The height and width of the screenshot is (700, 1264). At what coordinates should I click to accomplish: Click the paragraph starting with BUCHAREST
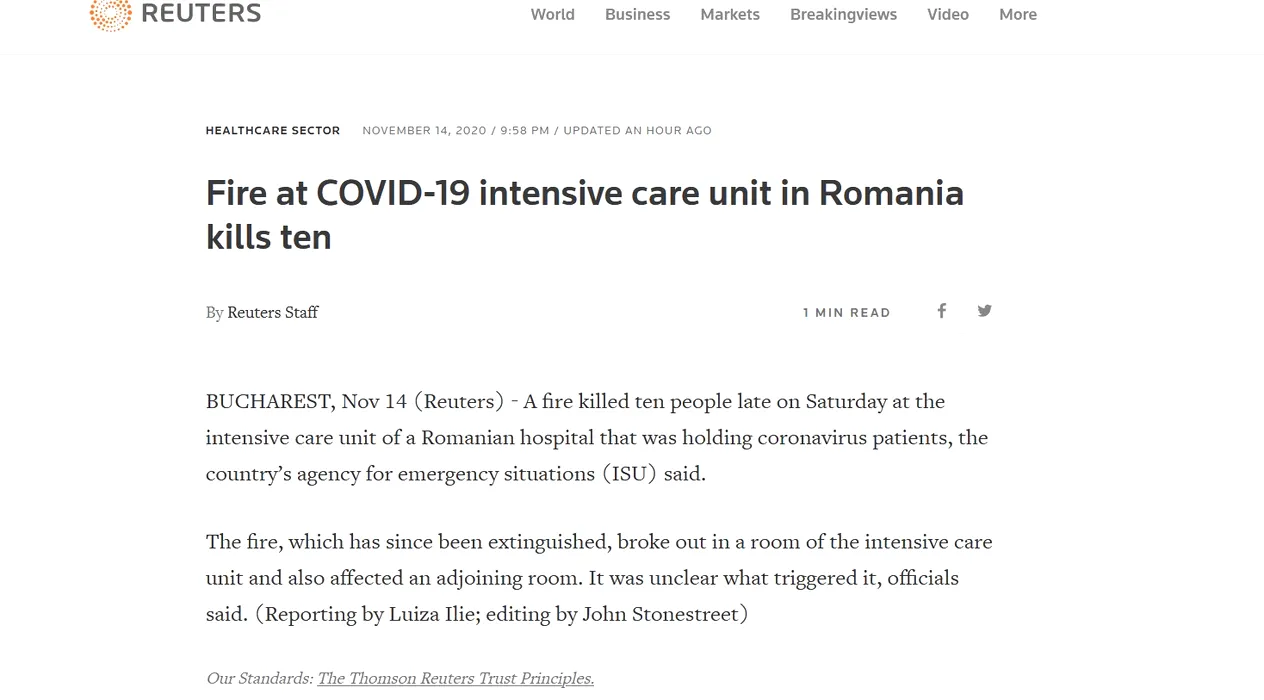596,437
